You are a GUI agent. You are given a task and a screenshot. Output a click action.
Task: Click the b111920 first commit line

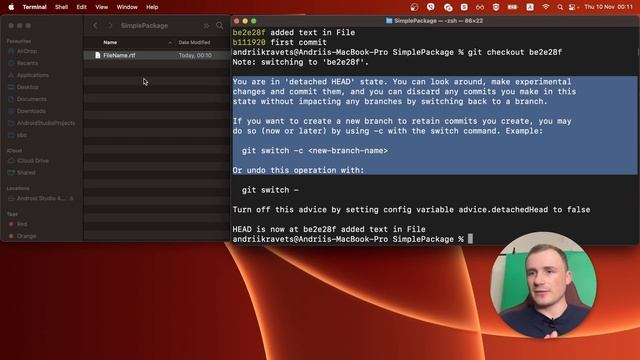click(279, 42)
